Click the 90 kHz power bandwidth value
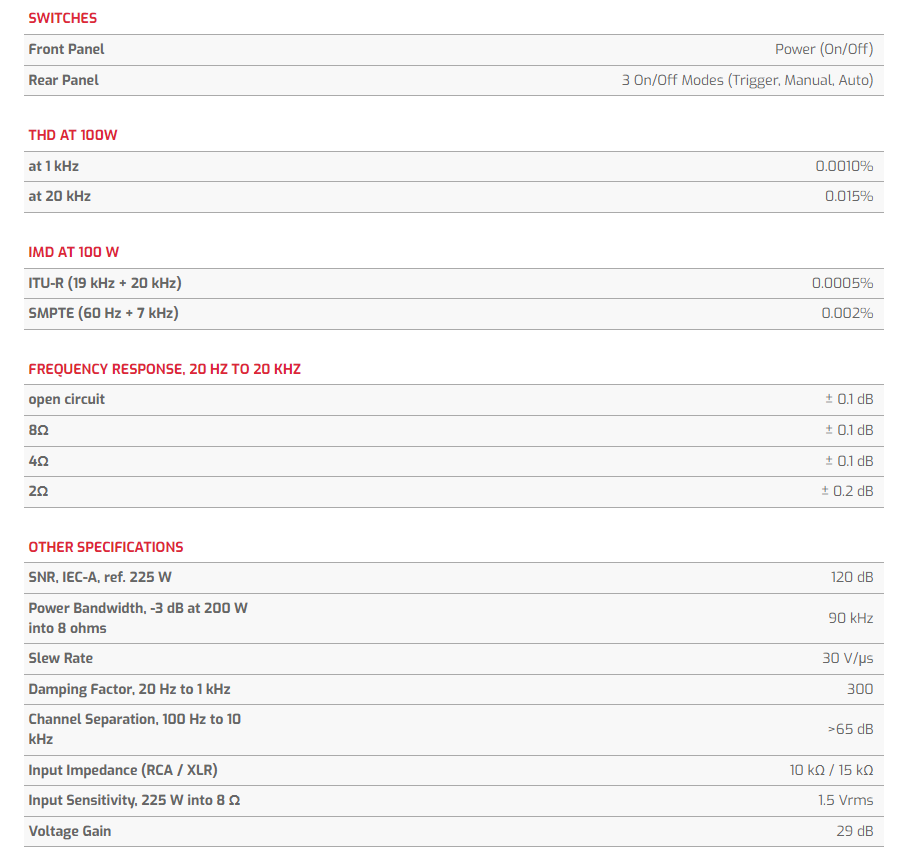Viewport: 916px width, 859px height. click(850, 618)
